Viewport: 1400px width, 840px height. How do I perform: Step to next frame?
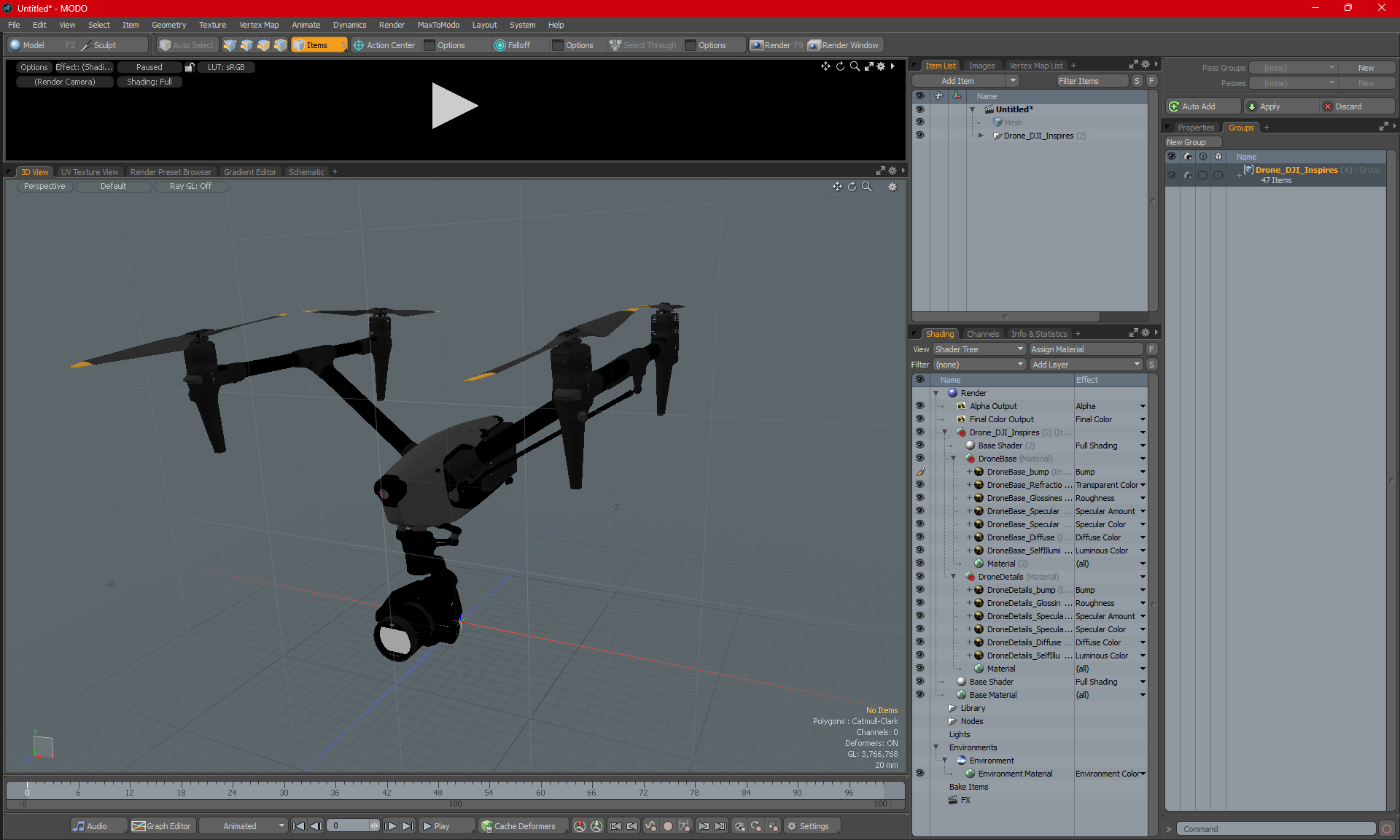click(x=391, y=826)
